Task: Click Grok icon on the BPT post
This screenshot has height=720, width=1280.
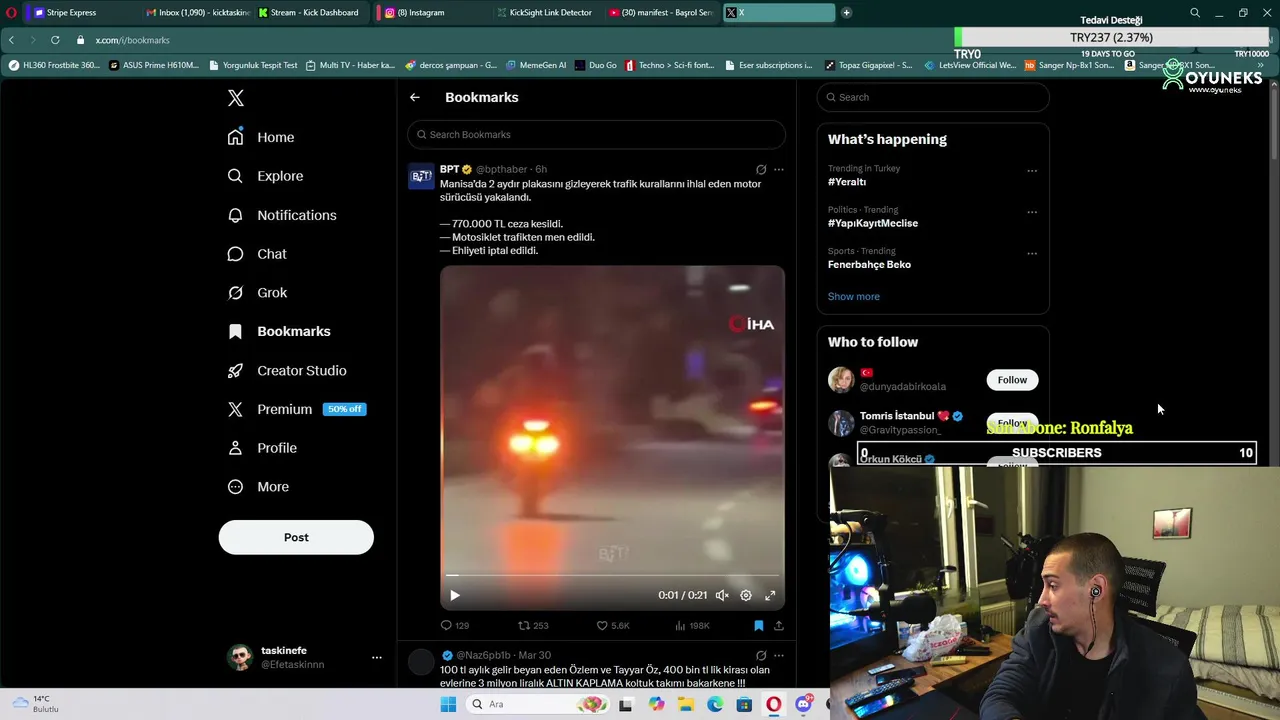Action: pyautogui.click(x=761, y=169)
